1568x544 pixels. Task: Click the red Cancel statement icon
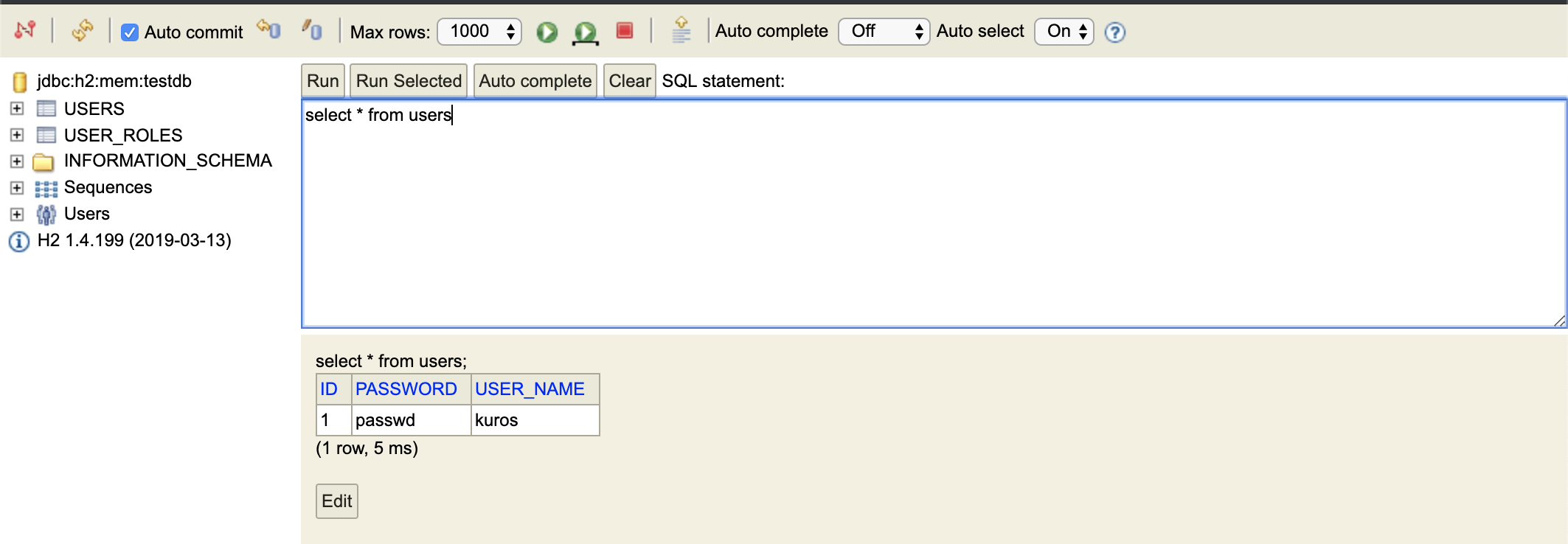coord(625,30)
